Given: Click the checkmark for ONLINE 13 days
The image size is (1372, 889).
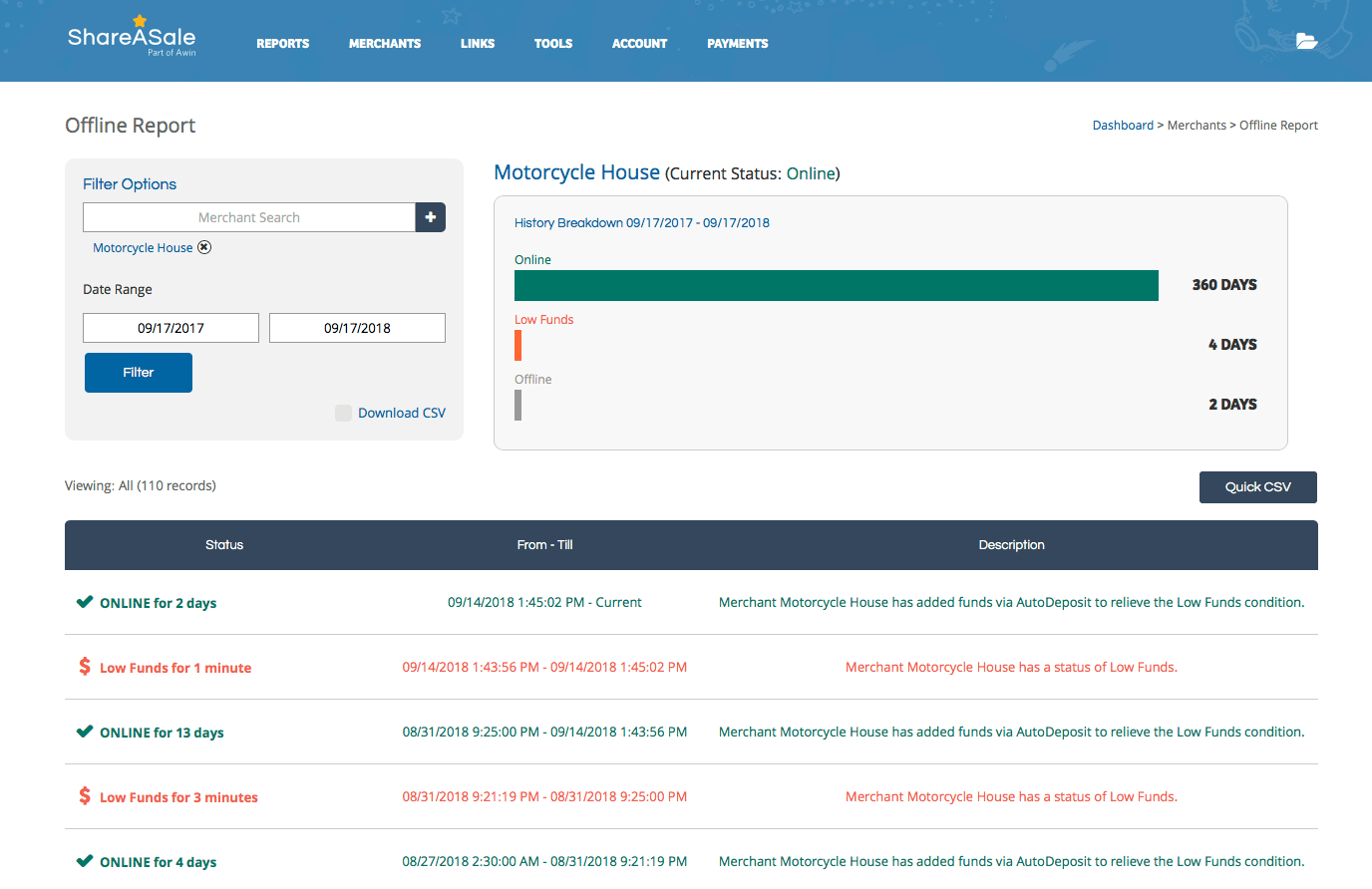Looking at the screenshot, I should [85, 732].
